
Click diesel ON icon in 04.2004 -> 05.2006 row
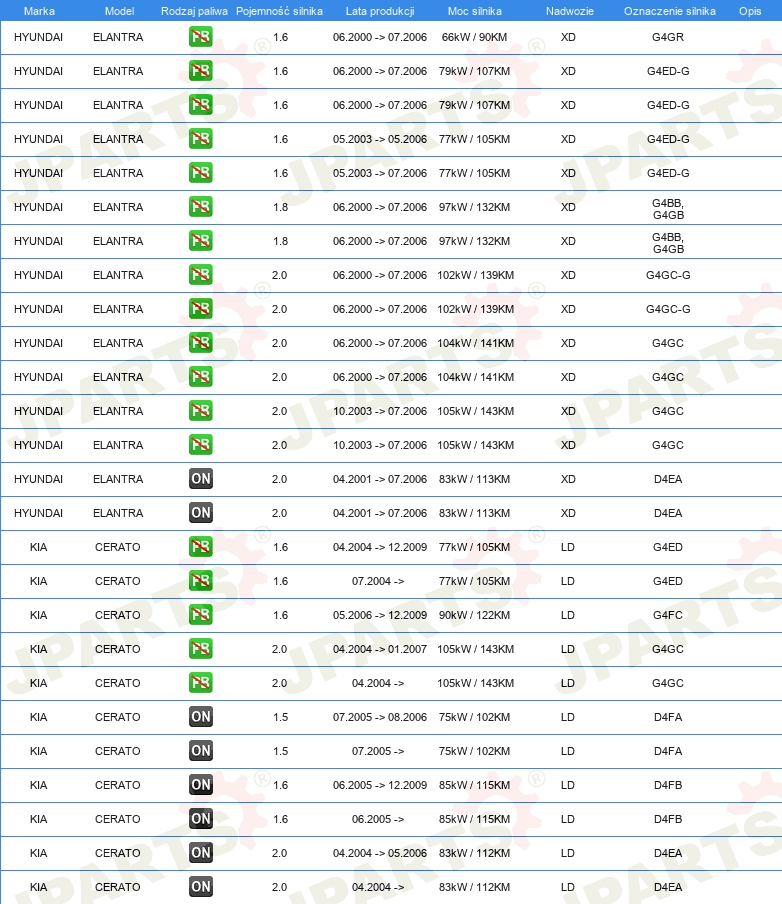pos(201,853)
